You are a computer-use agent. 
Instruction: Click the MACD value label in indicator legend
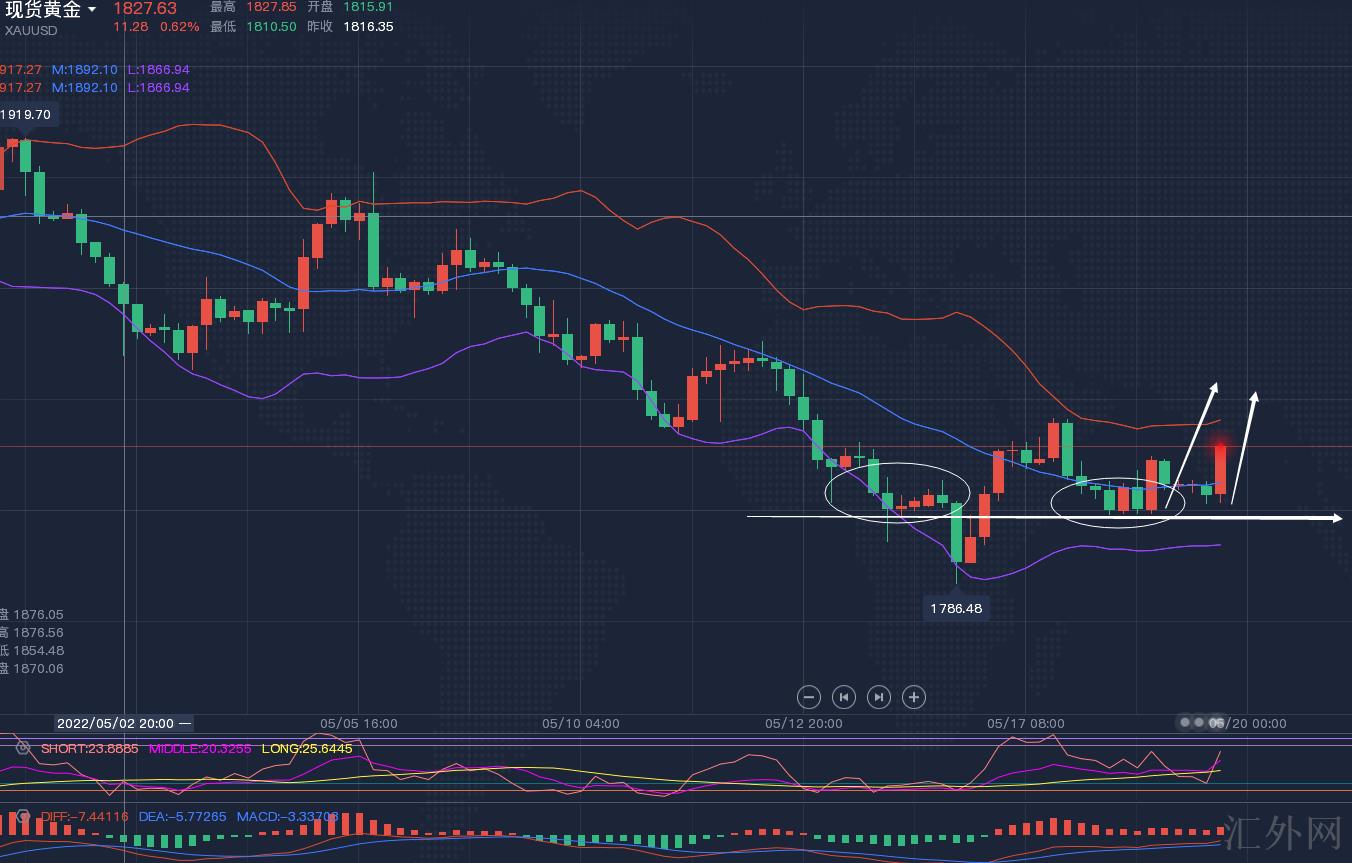coord(287,817)
